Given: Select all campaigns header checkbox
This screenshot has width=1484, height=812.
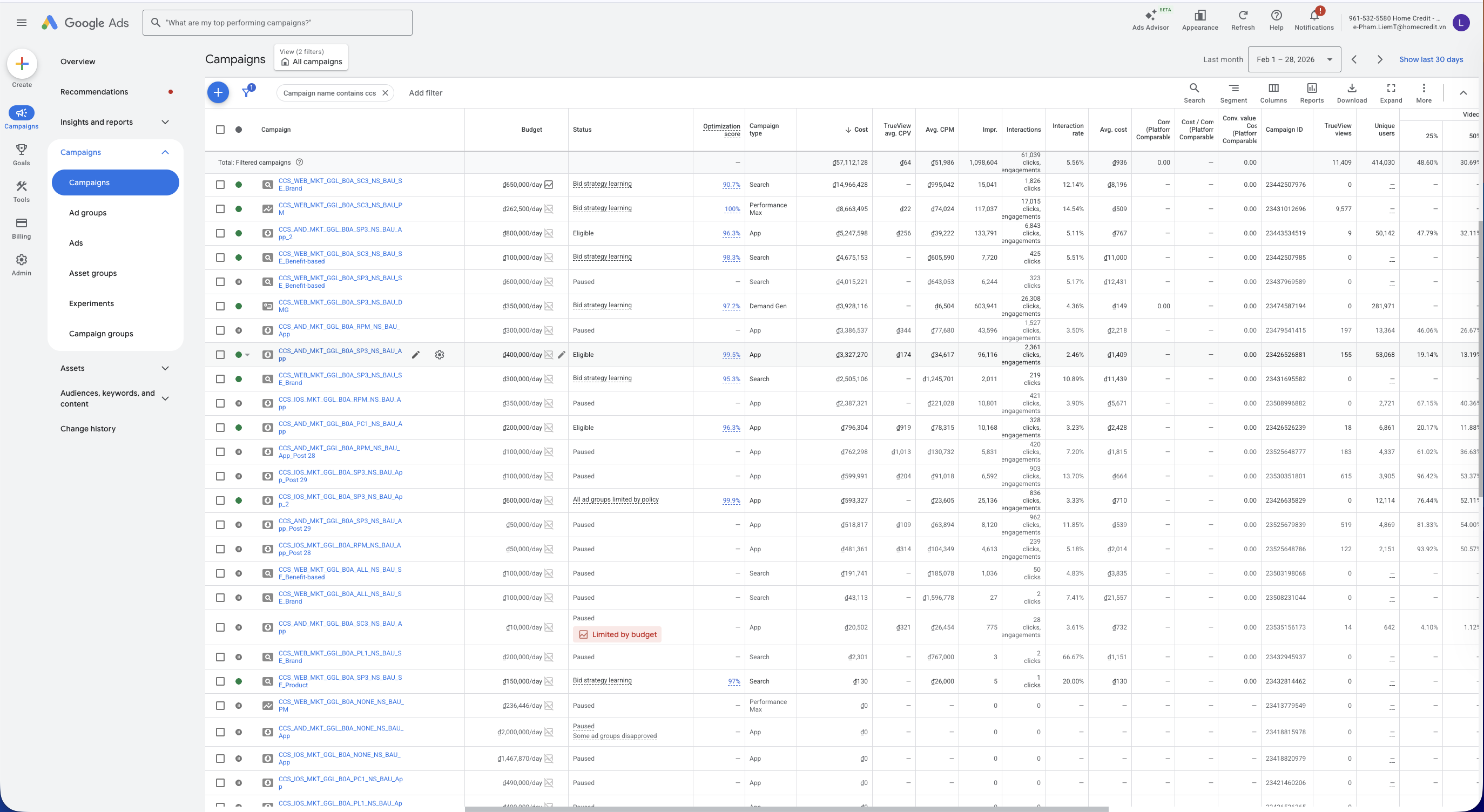Looking at the screenshot, I should tap(220, 130).
